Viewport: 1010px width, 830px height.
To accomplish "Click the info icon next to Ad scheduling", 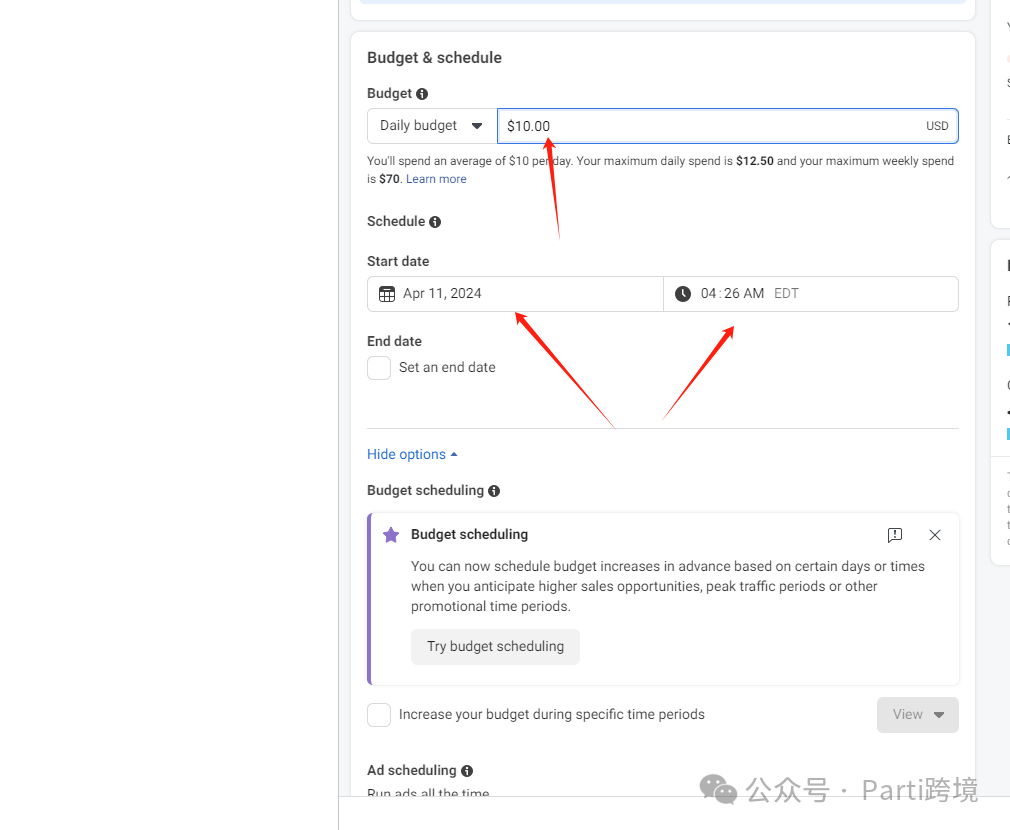I will coord(467,771).
